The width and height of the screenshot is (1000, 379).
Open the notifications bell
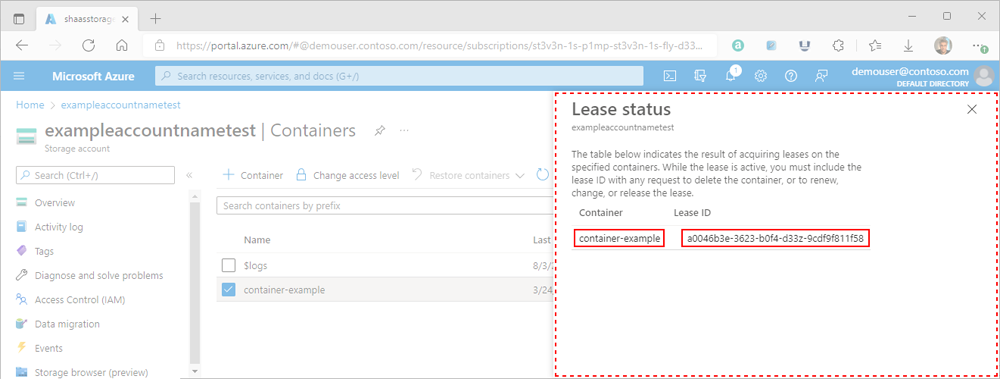pyautogui.click(x=731, y=76)
